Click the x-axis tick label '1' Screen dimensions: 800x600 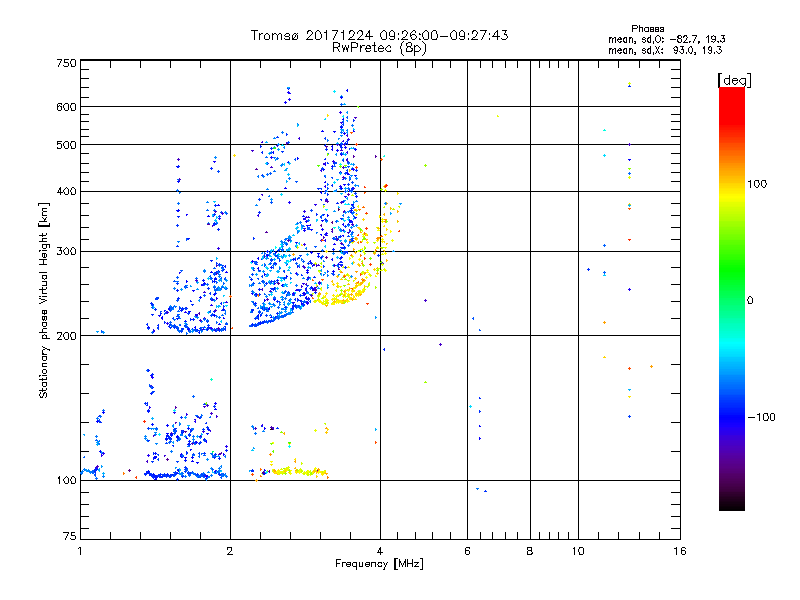click(x=80, y=551)
